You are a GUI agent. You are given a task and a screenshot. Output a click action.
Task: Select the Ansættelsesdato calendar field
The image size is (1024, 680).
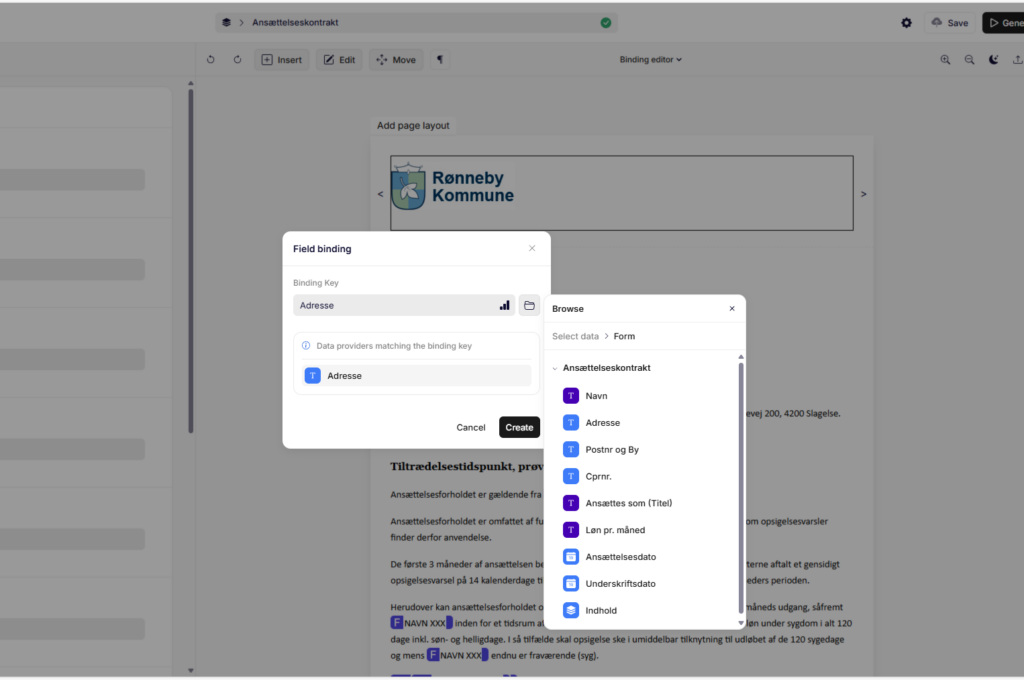coord(620,556)
